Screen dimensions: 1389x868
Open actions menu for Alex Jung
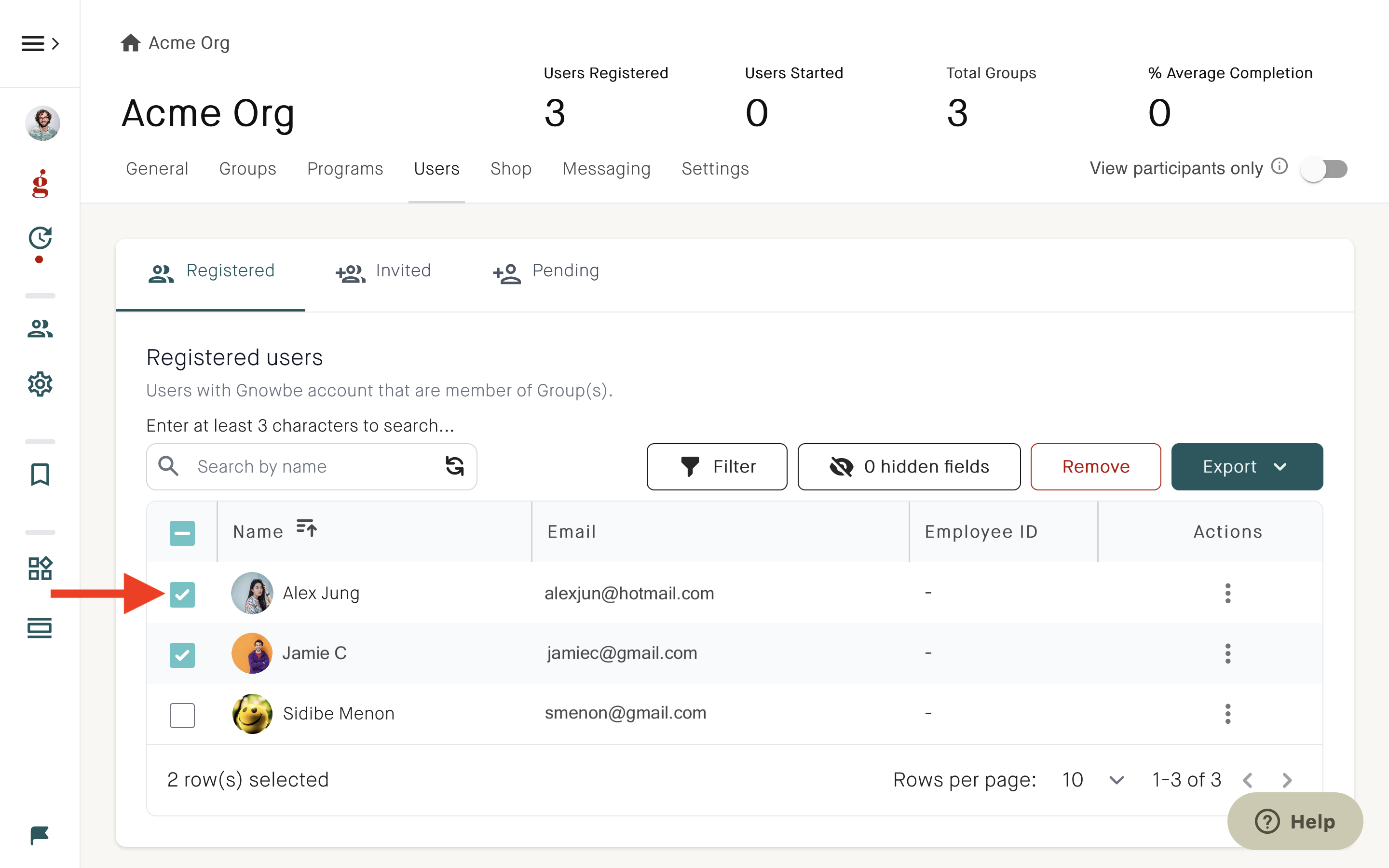(x=1228, y=593)
